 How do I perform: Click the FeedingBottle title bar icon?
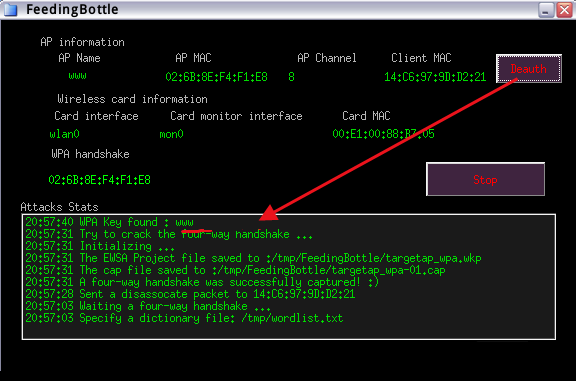pos(10,10)
